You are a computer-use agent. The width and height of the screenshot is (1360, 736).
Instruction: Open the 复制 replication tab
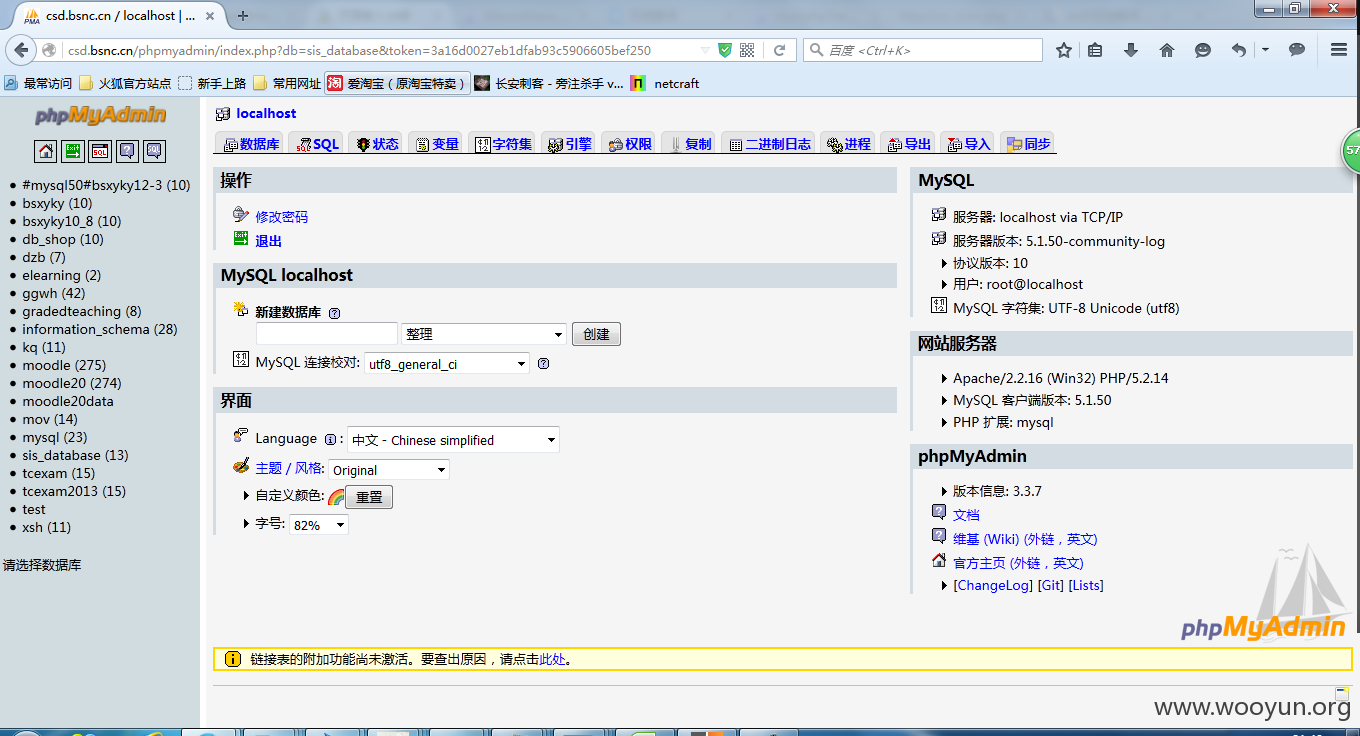[x=689, y=144]
